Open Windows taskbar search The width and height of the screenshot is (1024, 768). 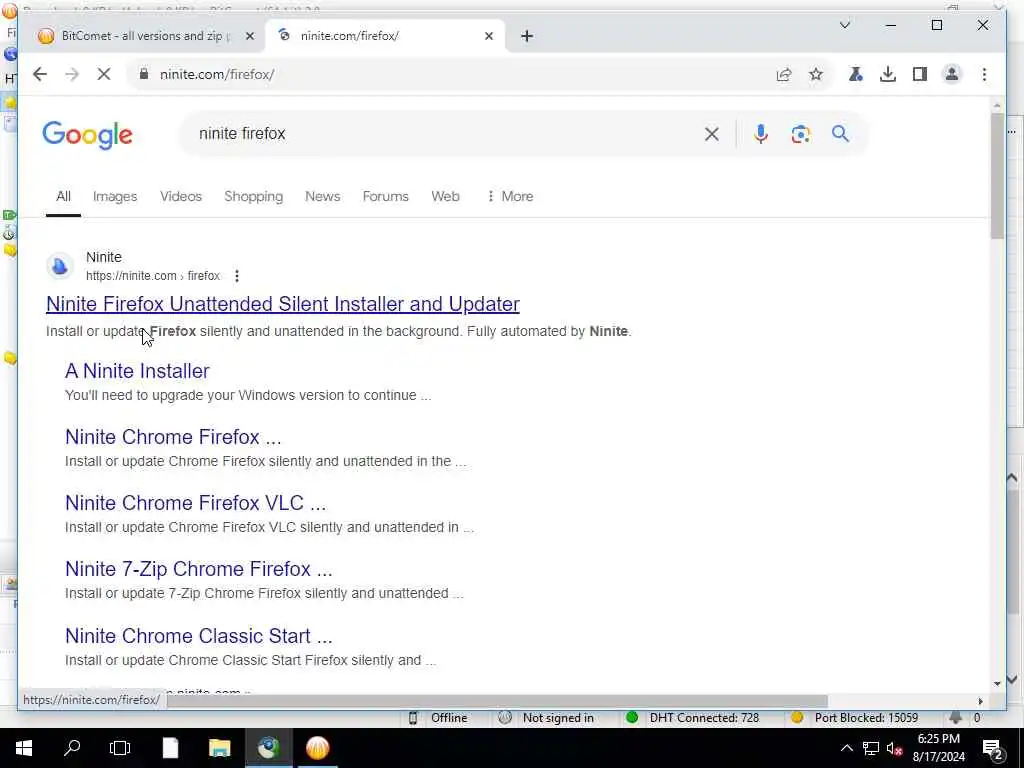pos(72,748)
